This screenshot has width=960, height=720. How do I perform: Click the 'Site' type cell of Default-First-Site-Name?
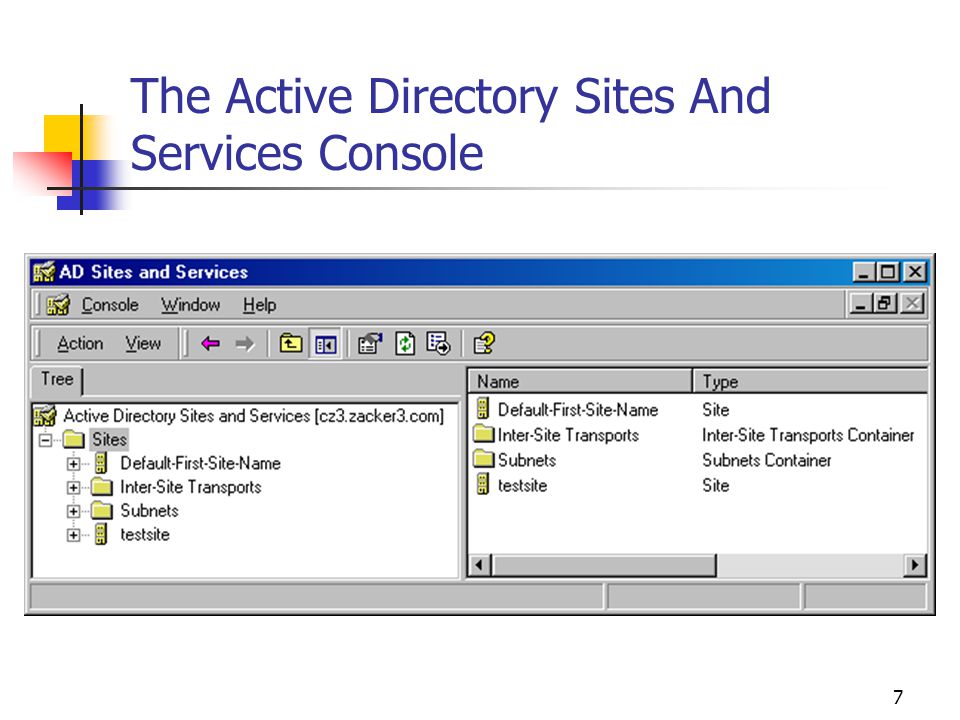pyautogui.click(x=716, y=410)
